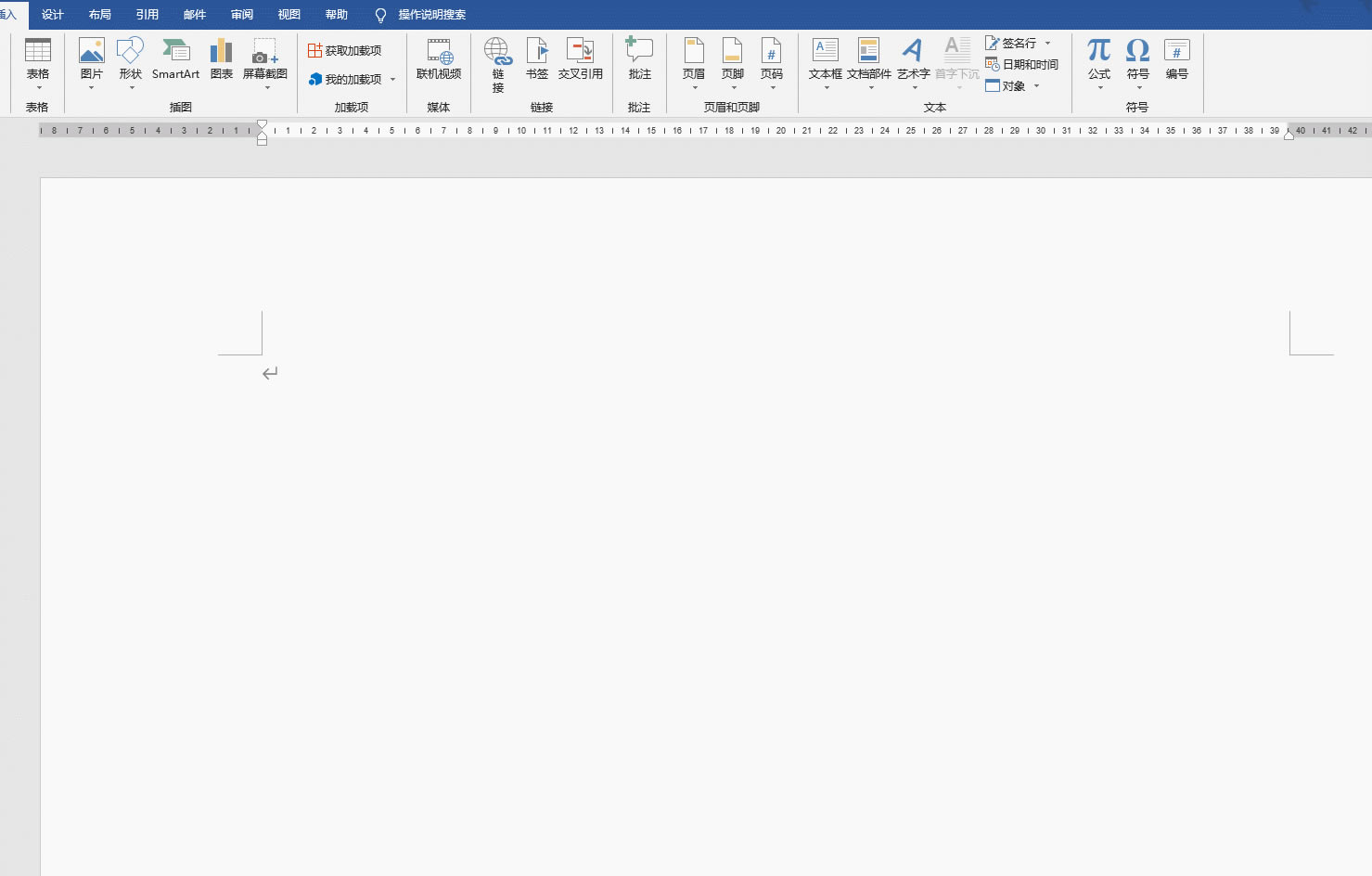Screen dimensions: 1372x876
Task: Insert an 对象 object
Action: point(1006,85)
